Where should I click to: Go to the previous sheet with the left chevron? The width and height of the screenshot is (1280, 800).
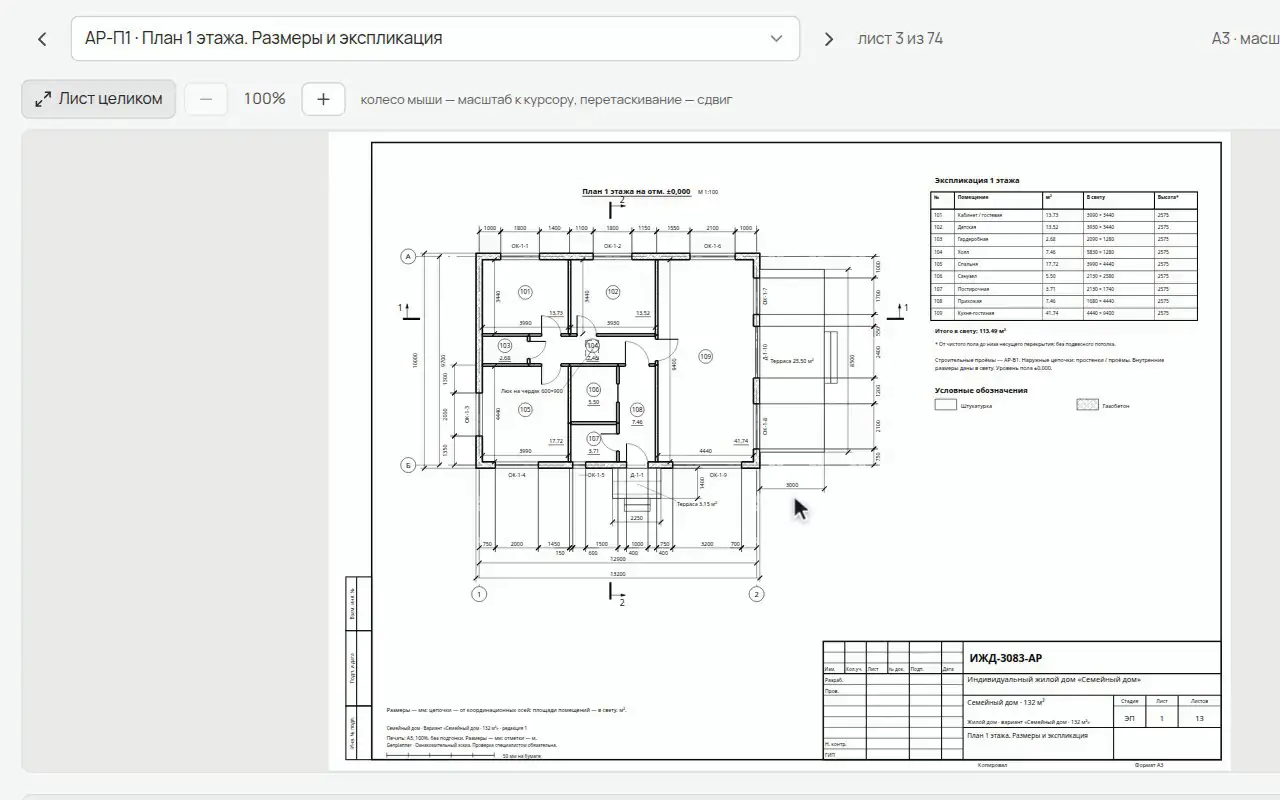42,39
